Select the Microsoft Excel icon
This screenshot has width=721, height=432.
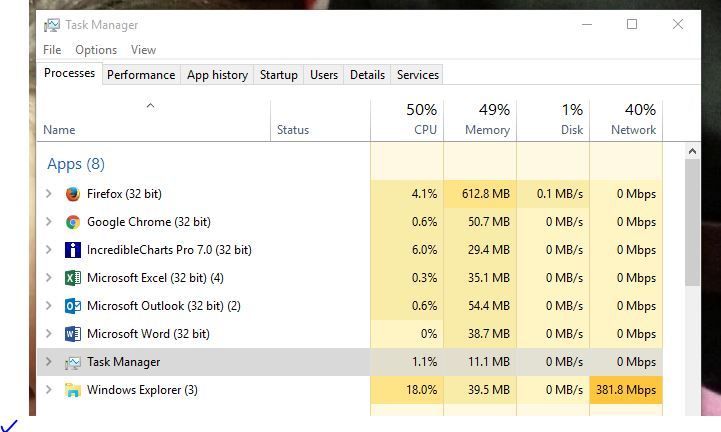[x=73, y=278]
